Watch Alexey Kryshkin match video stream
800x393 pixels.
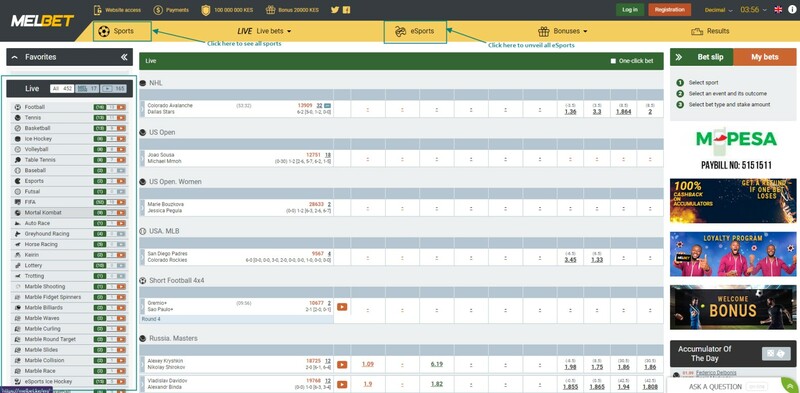[342, 364]
